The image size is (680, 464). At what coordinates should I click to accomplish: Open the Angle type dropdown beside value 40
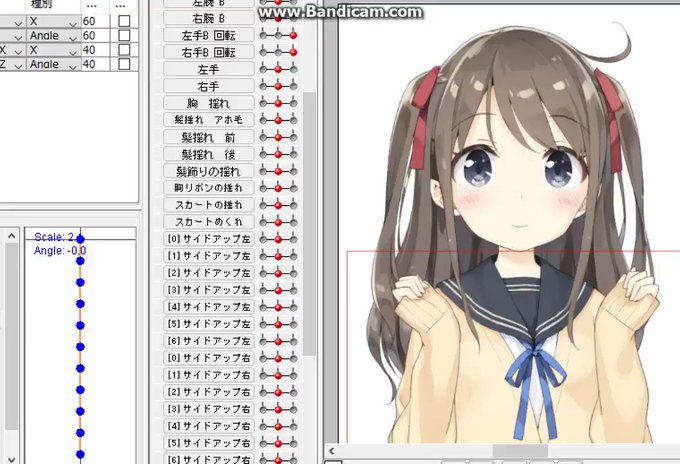point(53,64)
